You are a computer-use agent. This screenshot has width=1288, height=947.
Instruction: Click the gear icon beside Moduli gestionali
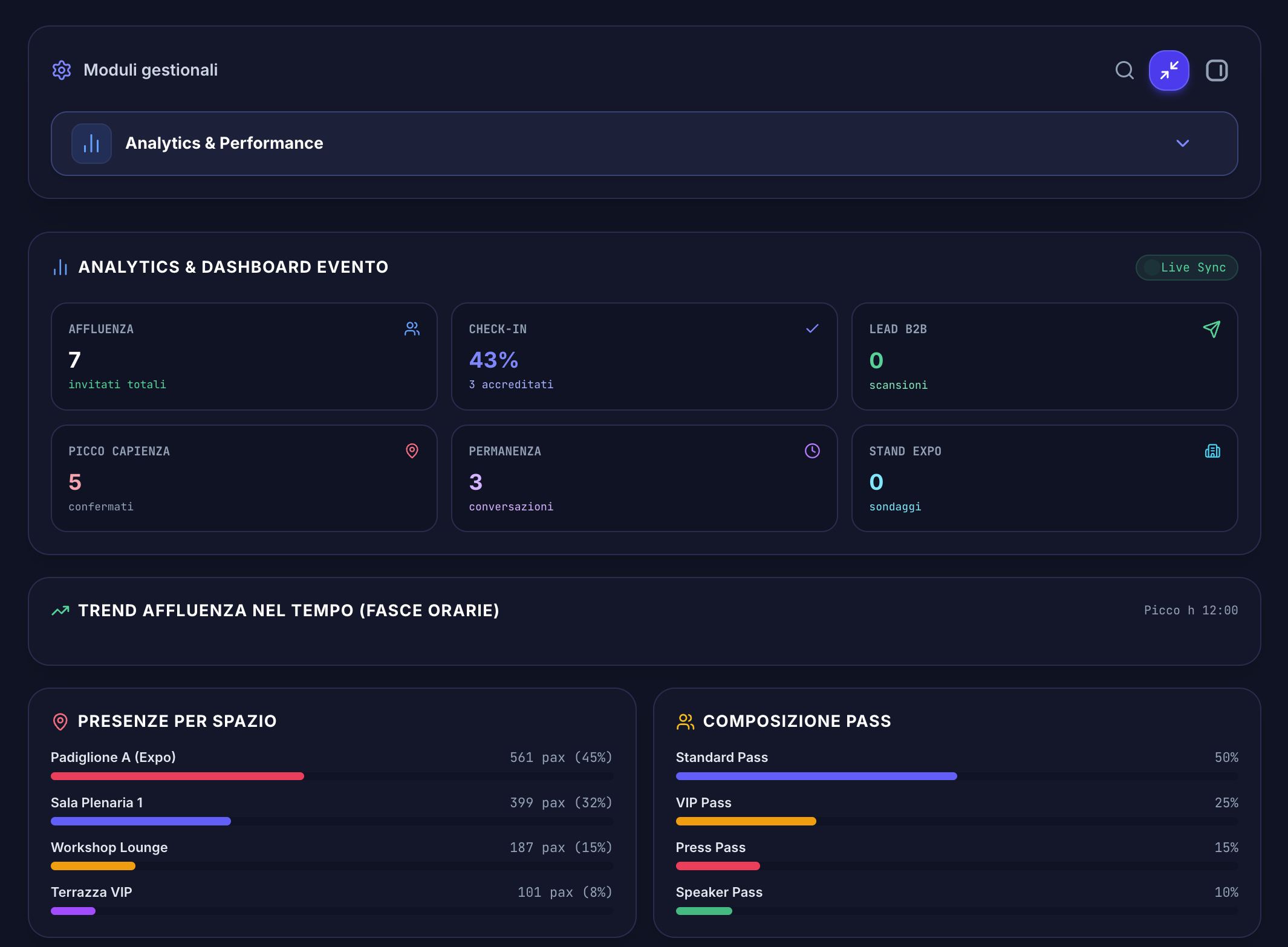pyautogui.click(x=62, y=70)
